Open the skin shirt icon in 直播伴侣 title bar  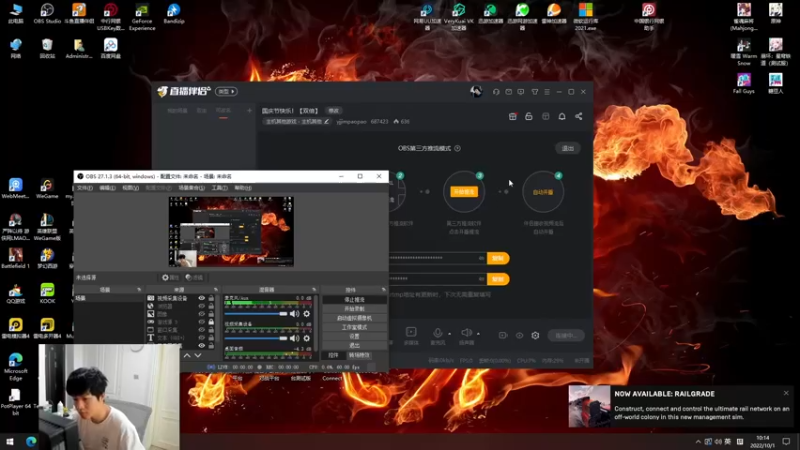[535, 92]
